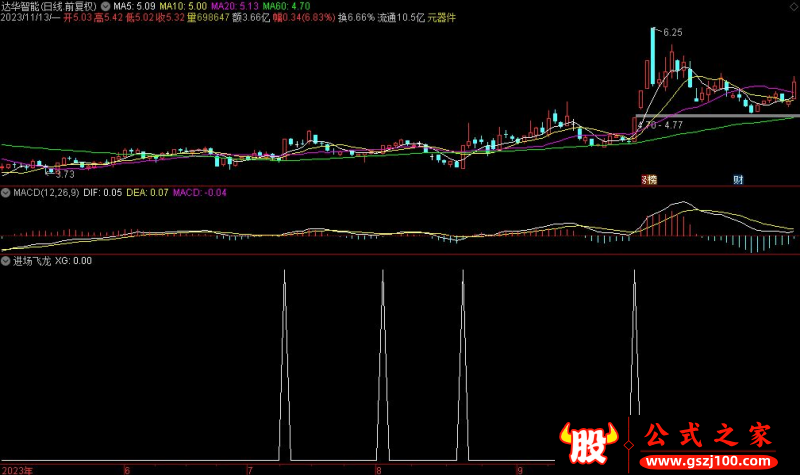This screenshot has width=800, height=475.
Task: Click the MA60: 4.70 label
Action: 286,6
